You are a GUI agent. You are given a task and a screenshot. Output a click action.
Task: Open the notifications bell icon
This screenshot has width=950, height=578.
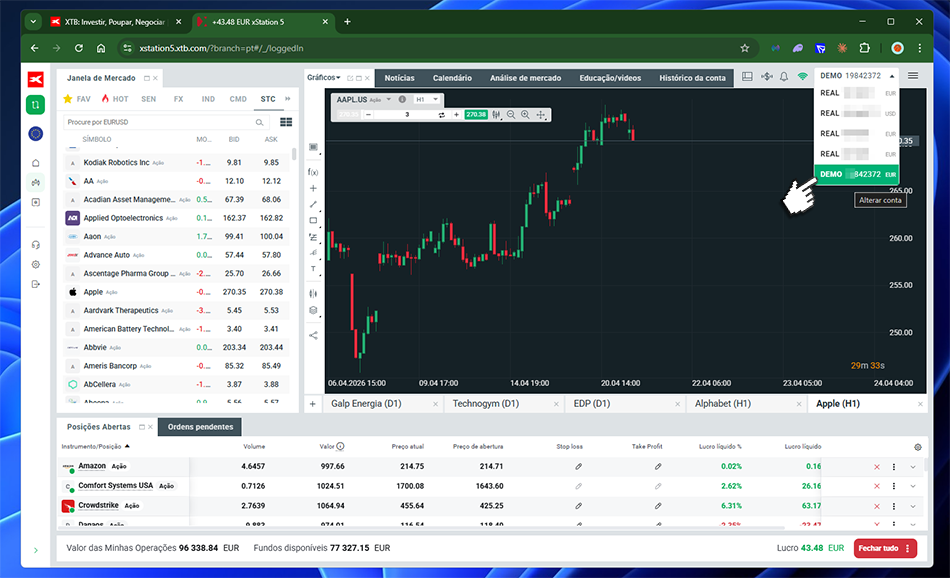784,76
